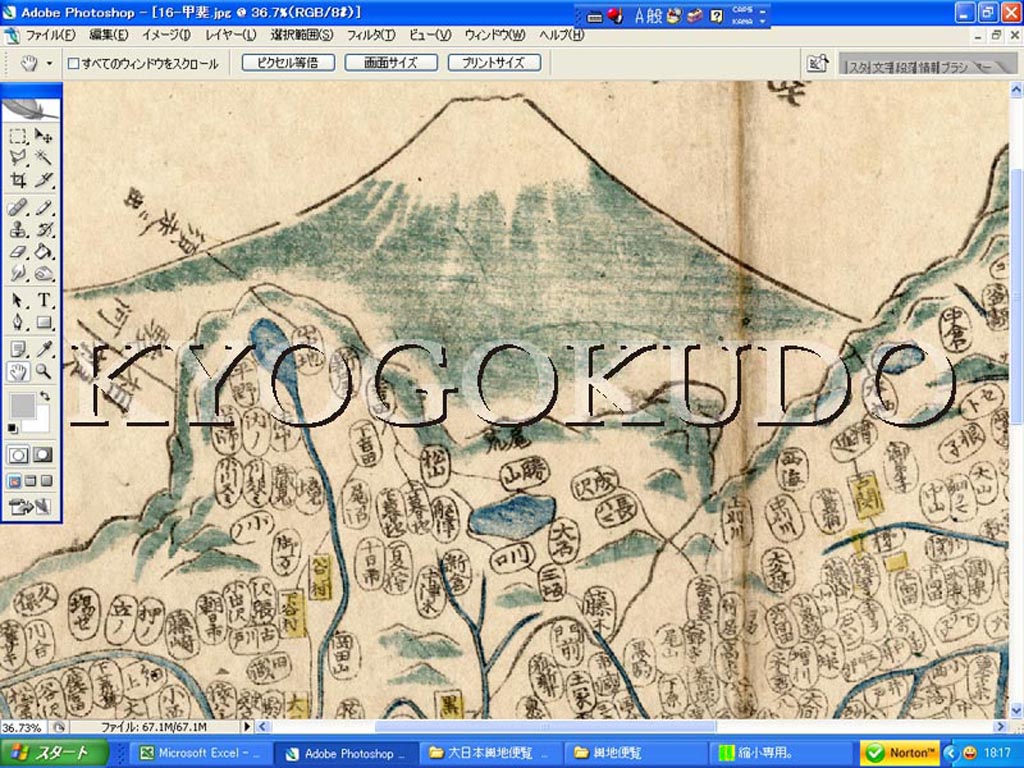Select the Zoom magnifier tool
The width and height of the screenshot is (1024, 768).
43,372
